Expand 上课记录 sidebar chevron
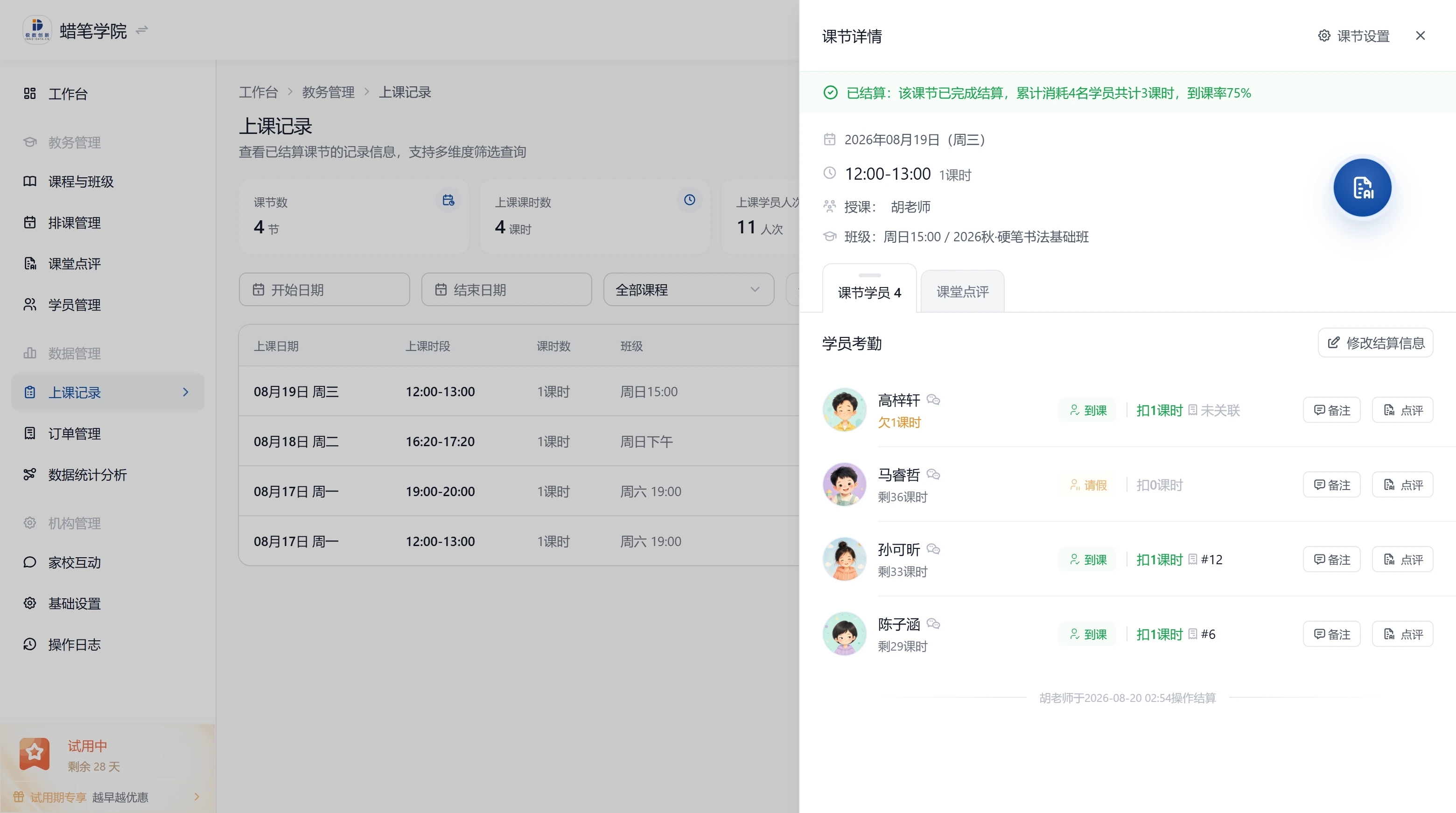The width and height of the screenshot is (1456, 813). click(x=186, y=392)
